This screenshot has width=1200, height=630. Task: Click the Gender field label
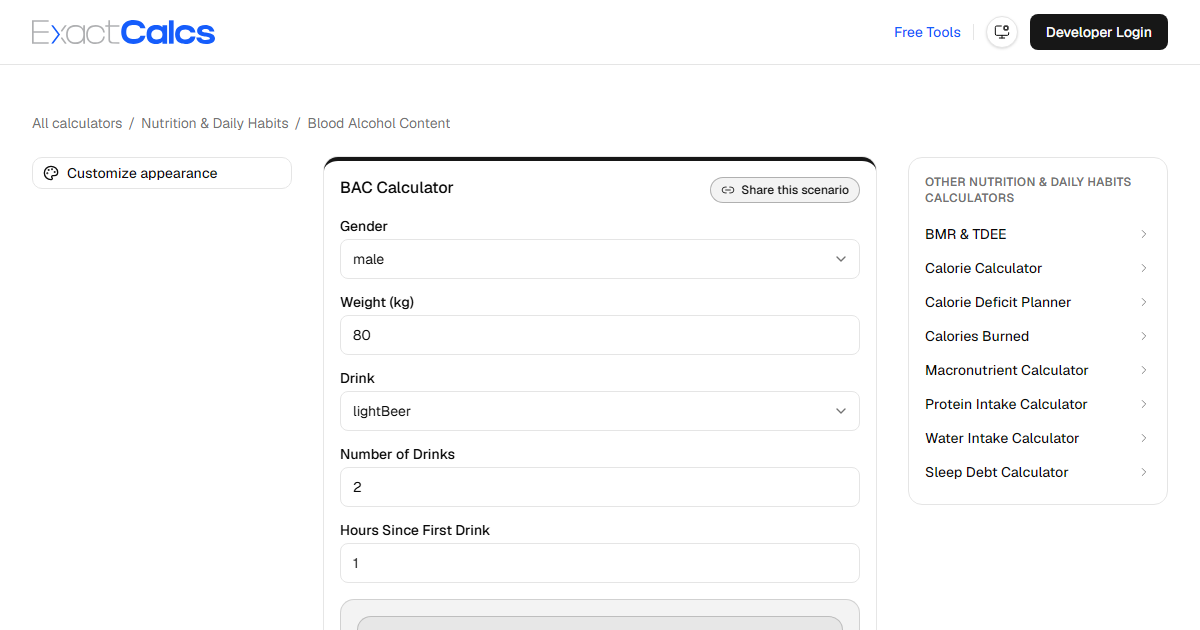[364, 226]
